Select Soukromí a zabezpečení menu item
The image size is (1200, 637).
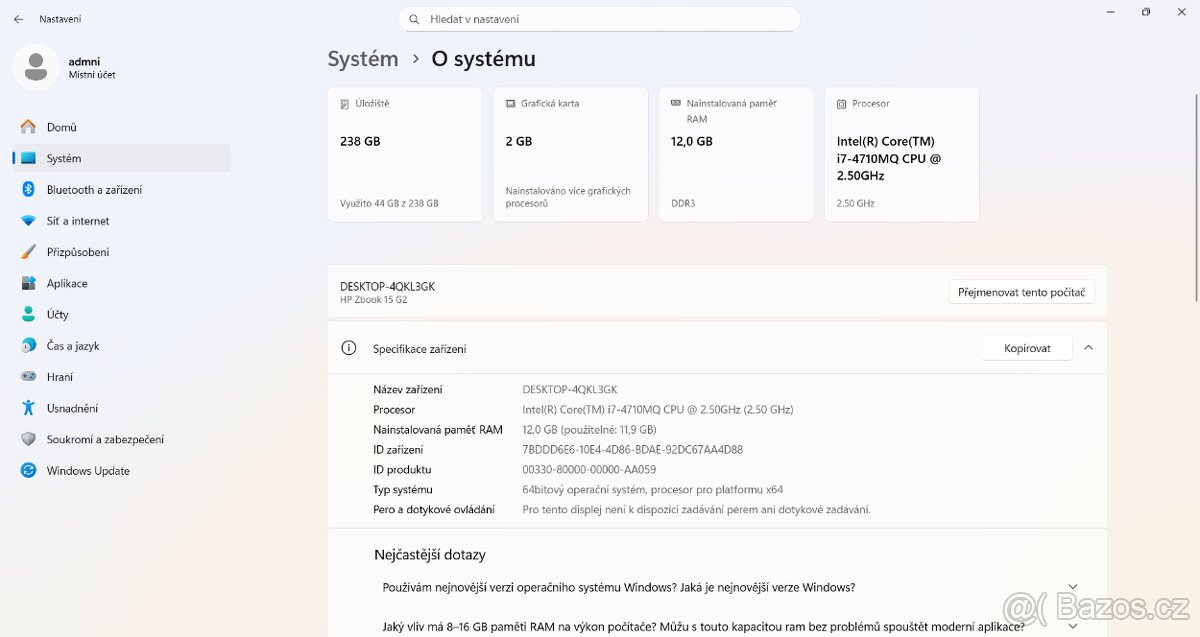(x=105, y=439)
